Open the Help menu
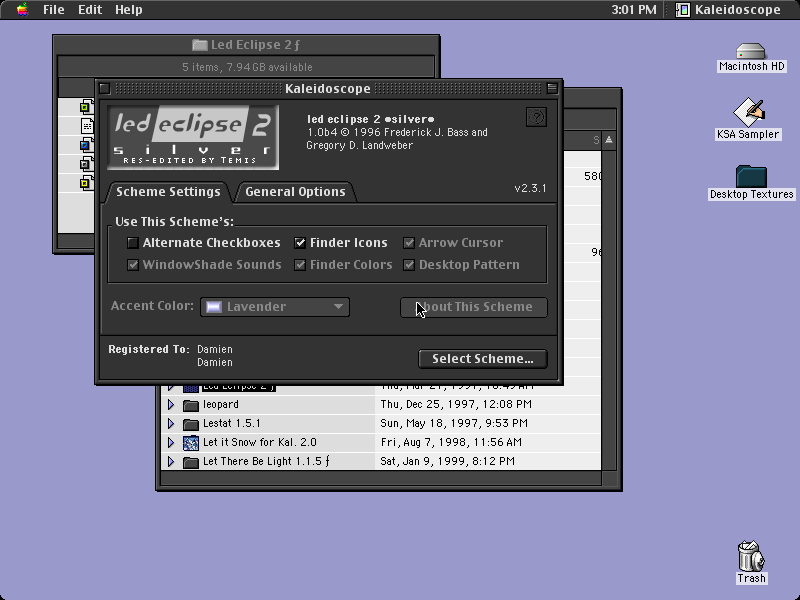The width and height of the screenshot is (800, 600). pos(129,10)
